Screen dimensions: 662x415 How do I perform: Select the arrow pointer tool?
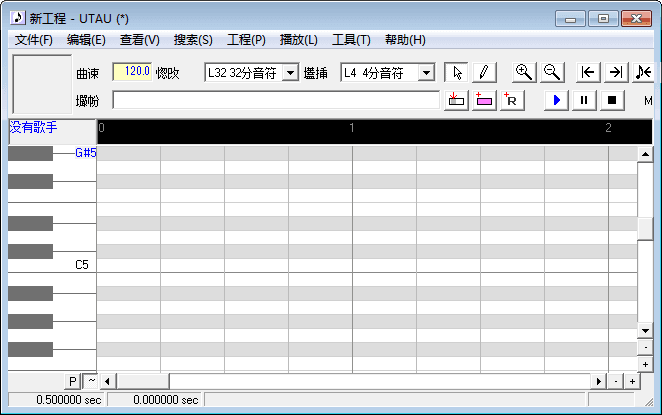(456, 72)
